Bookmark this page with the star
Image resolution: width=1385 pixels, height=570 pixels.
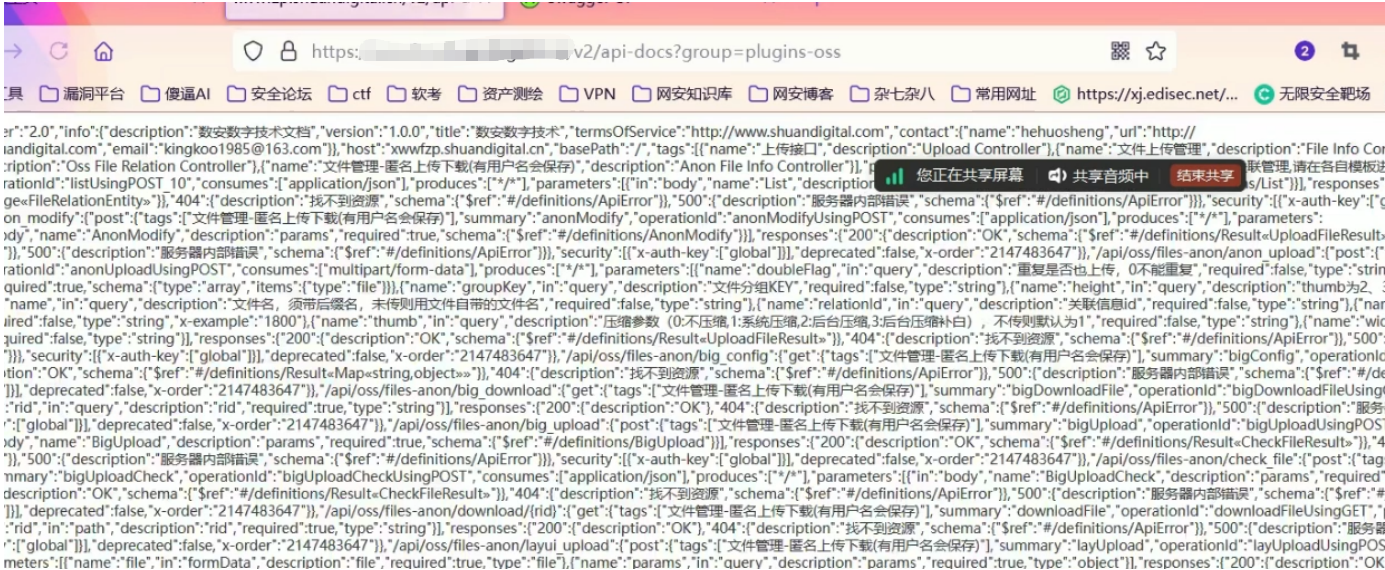pyautogui.click(x=1156, y=51)
